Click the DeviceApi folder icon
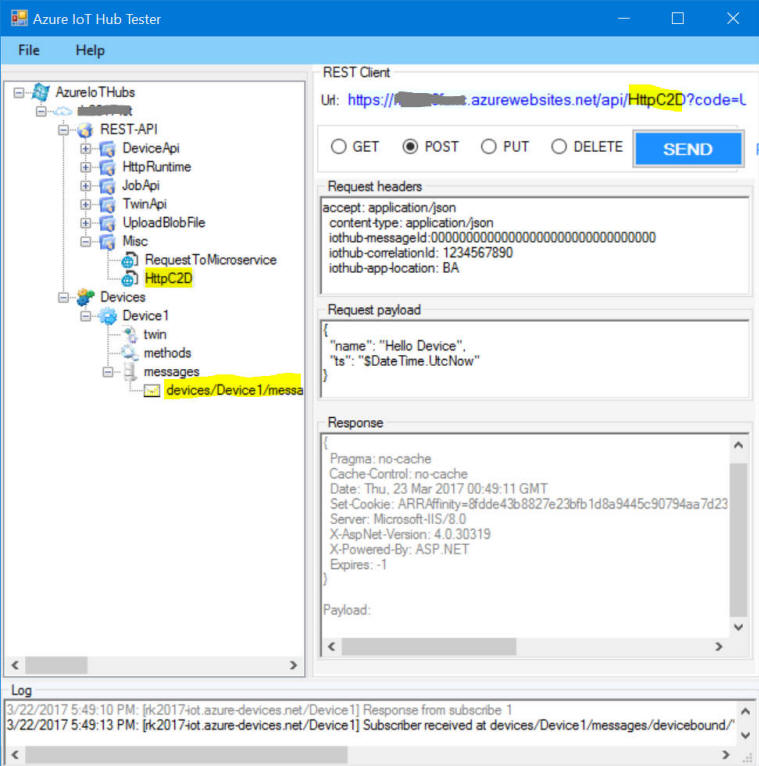Viewport: 759px width, 766px height. point(107,148)
